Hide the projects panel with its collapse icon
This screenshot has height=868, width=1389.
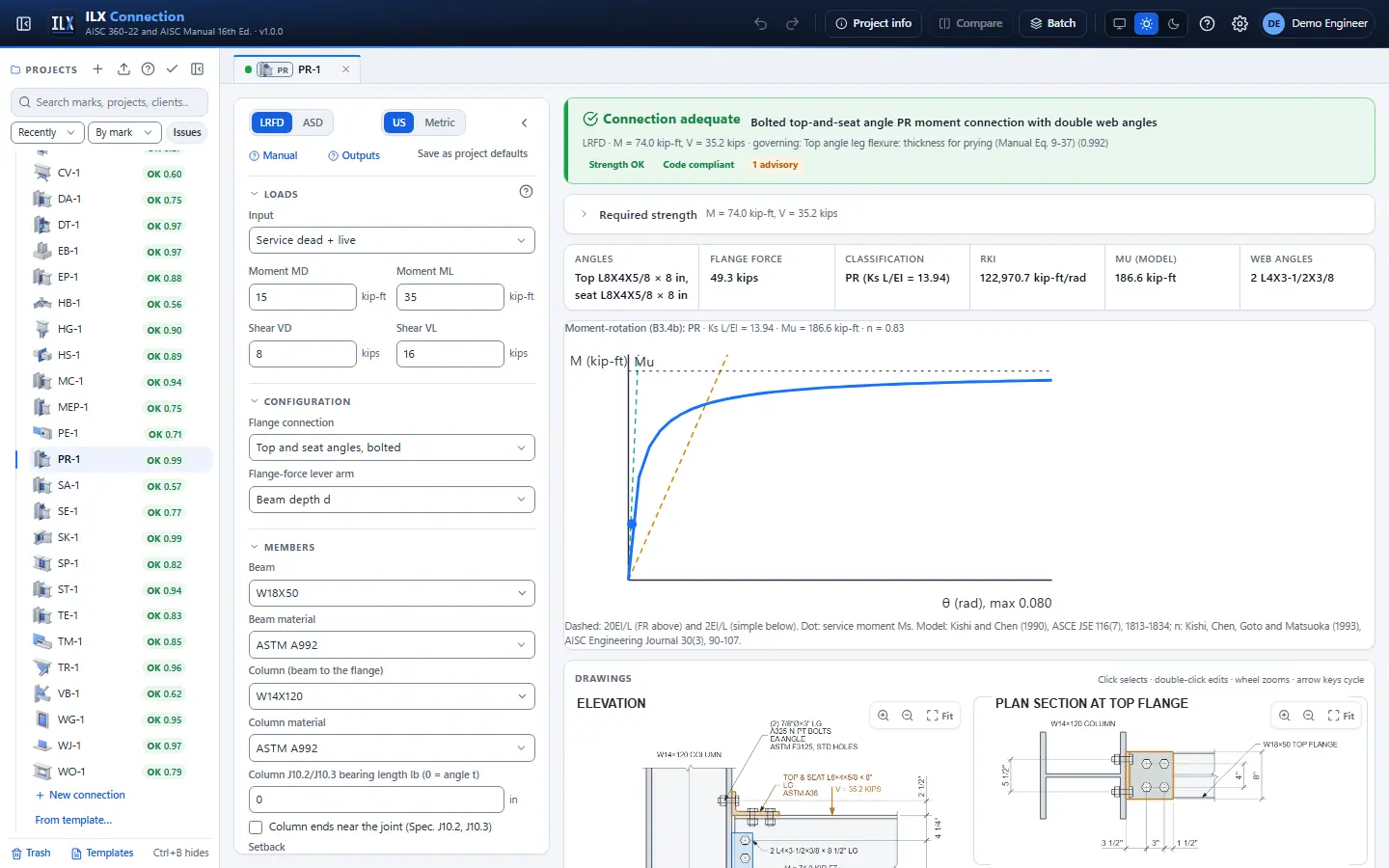point(198,69)
